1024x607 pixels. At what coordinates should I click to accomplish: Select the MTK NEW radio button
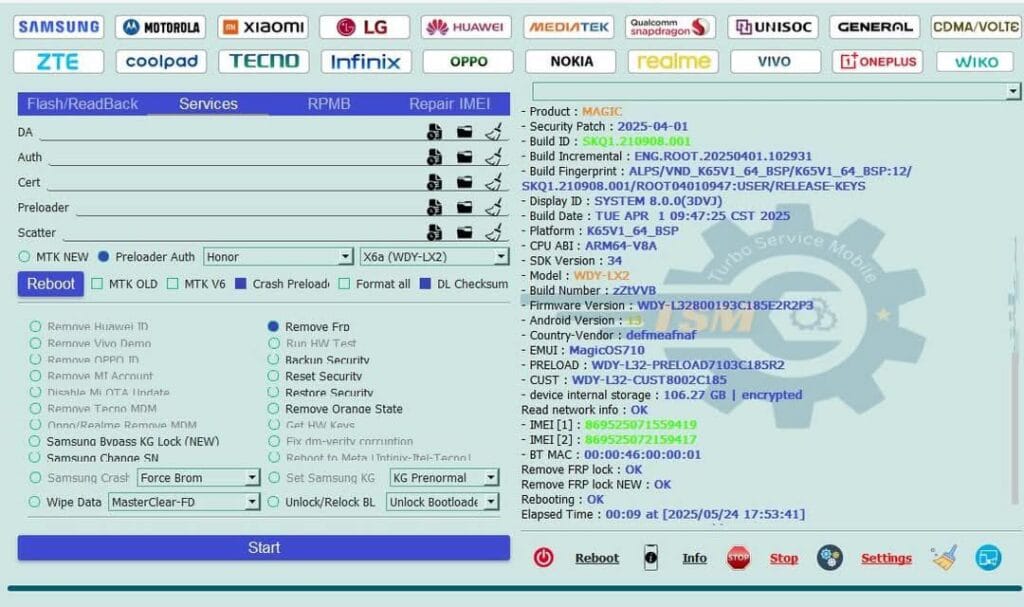click(x=24, y=257)
